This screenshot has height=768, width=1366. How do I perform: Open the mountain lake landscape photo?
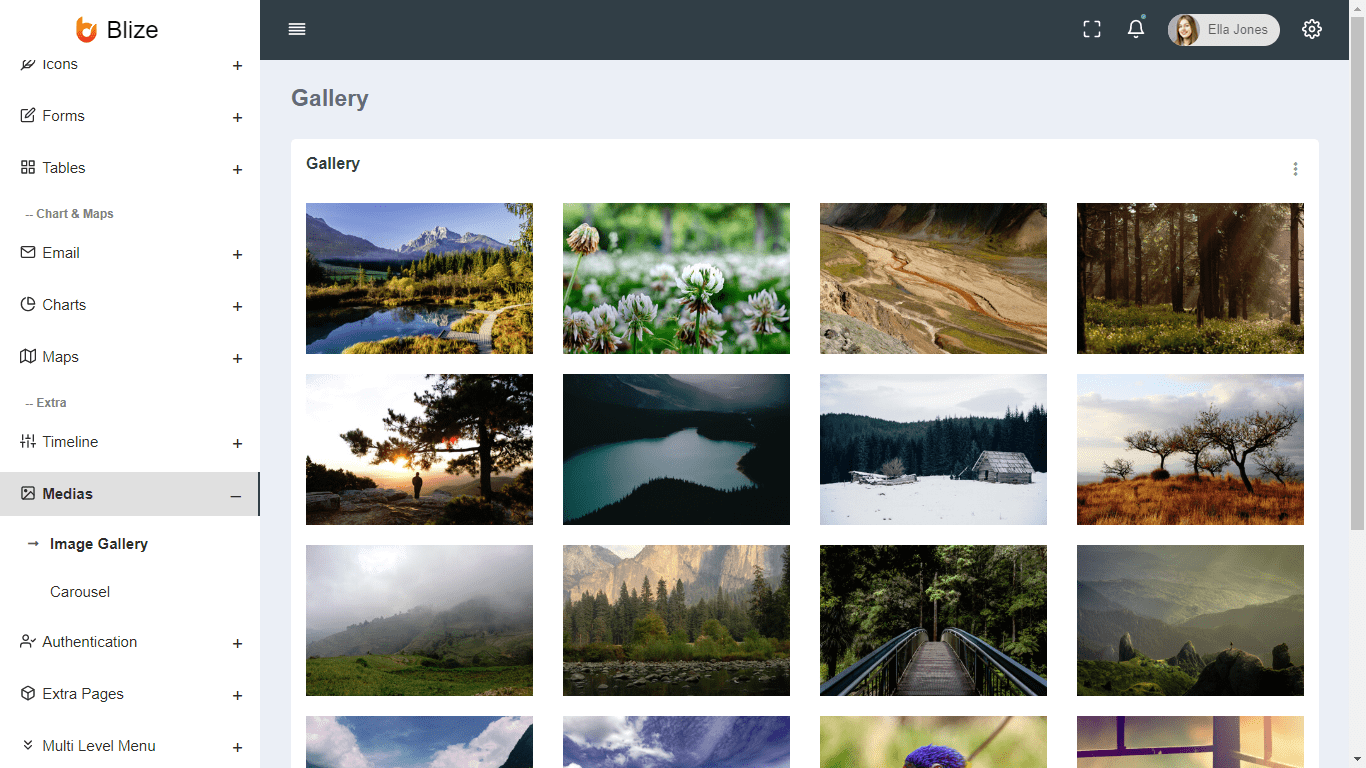click(419, 278)
